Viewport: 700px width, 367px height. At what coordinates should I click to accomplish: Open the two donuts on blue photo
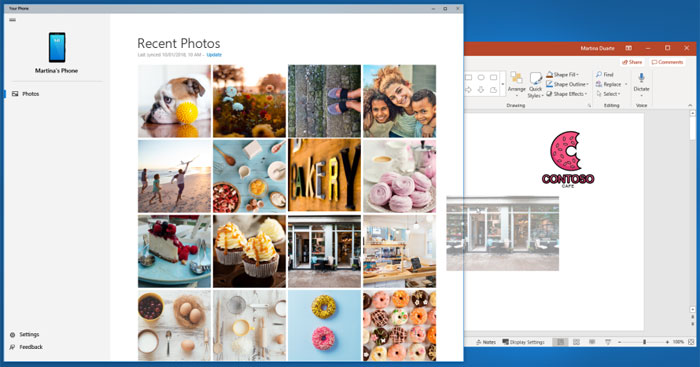[325, 325]
